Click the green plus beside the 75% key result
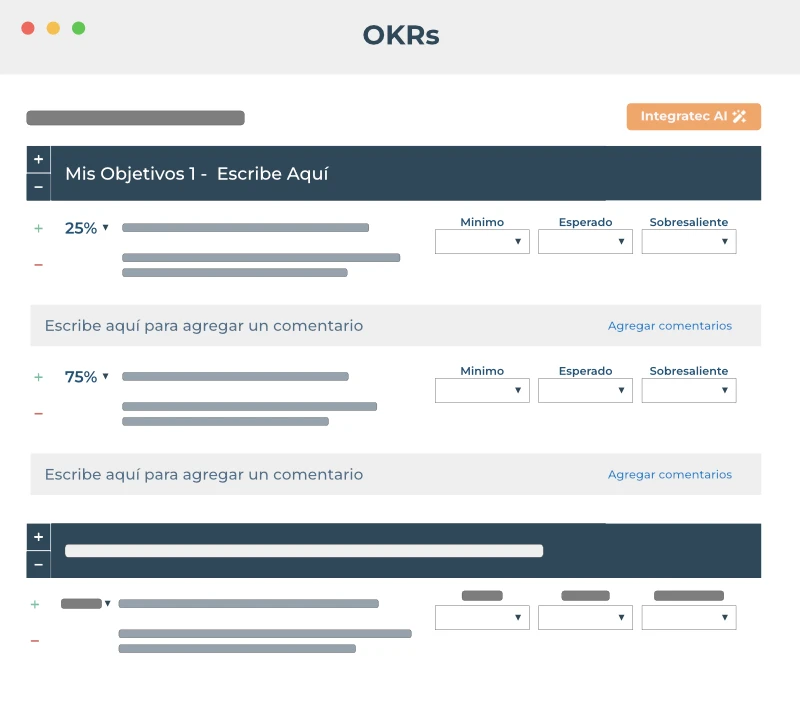Screen dimensions: 800x704 (38, 377)
